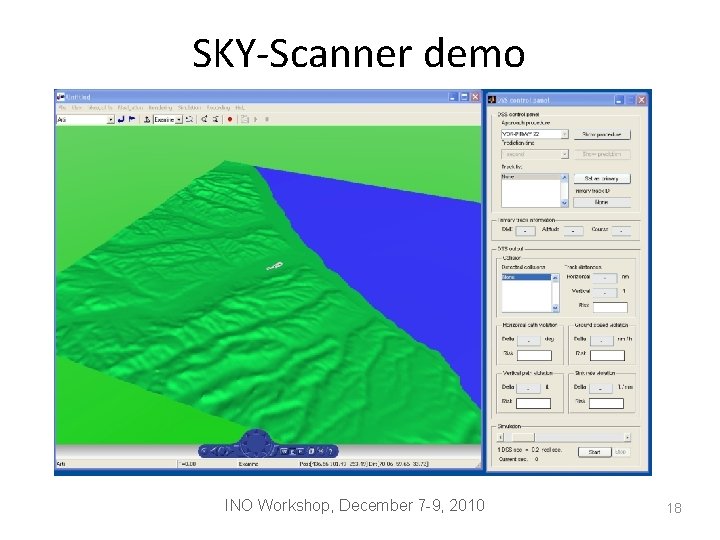This screenshot has height=540, width=720.
Task: Click Detected collisions list scroll down arrow
Action: [555, 308]
